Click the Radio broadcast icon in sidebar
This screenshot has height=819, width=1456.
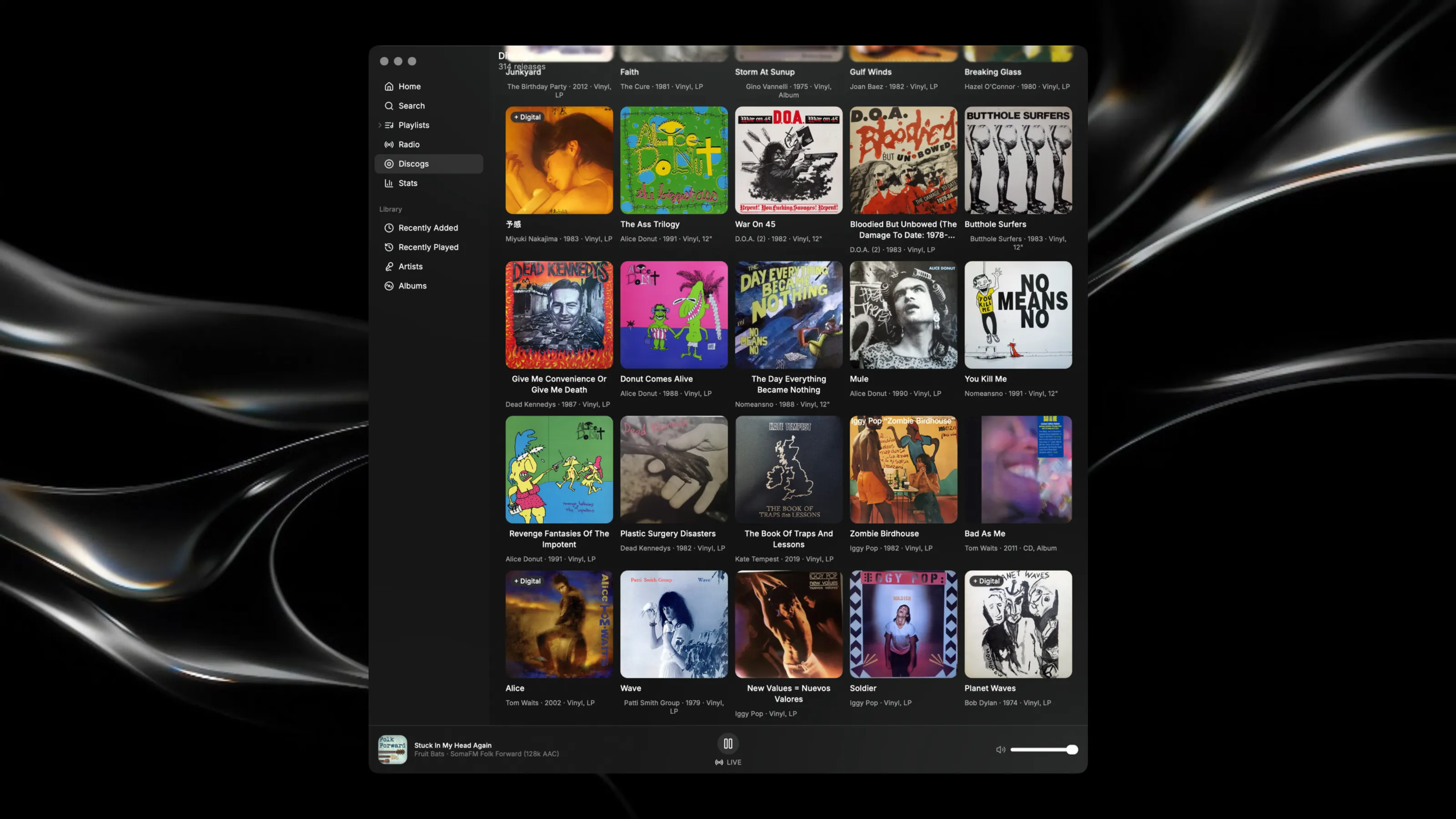click(x=389, y=145)
